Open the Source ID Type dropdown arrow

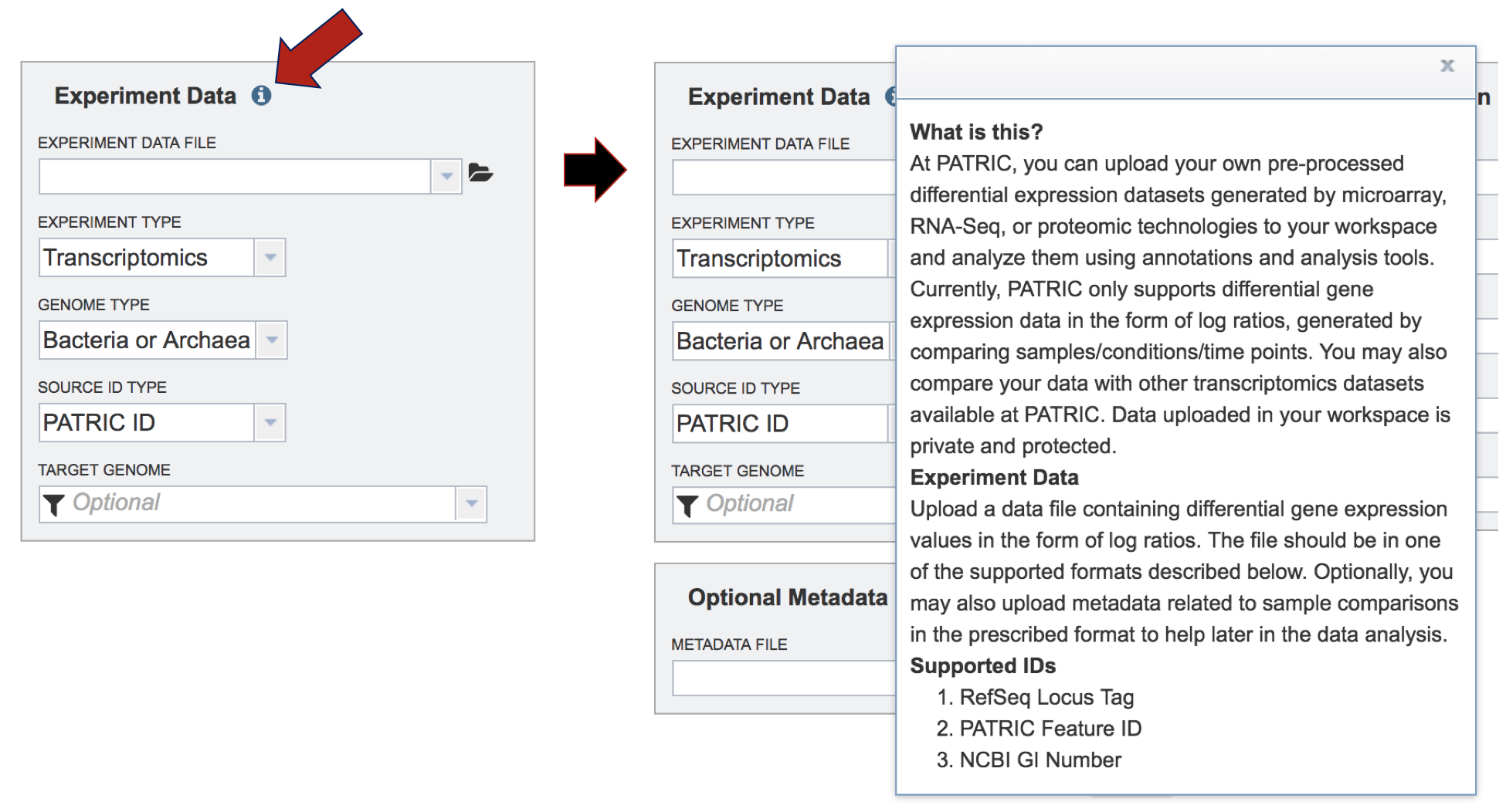(270, 423)
